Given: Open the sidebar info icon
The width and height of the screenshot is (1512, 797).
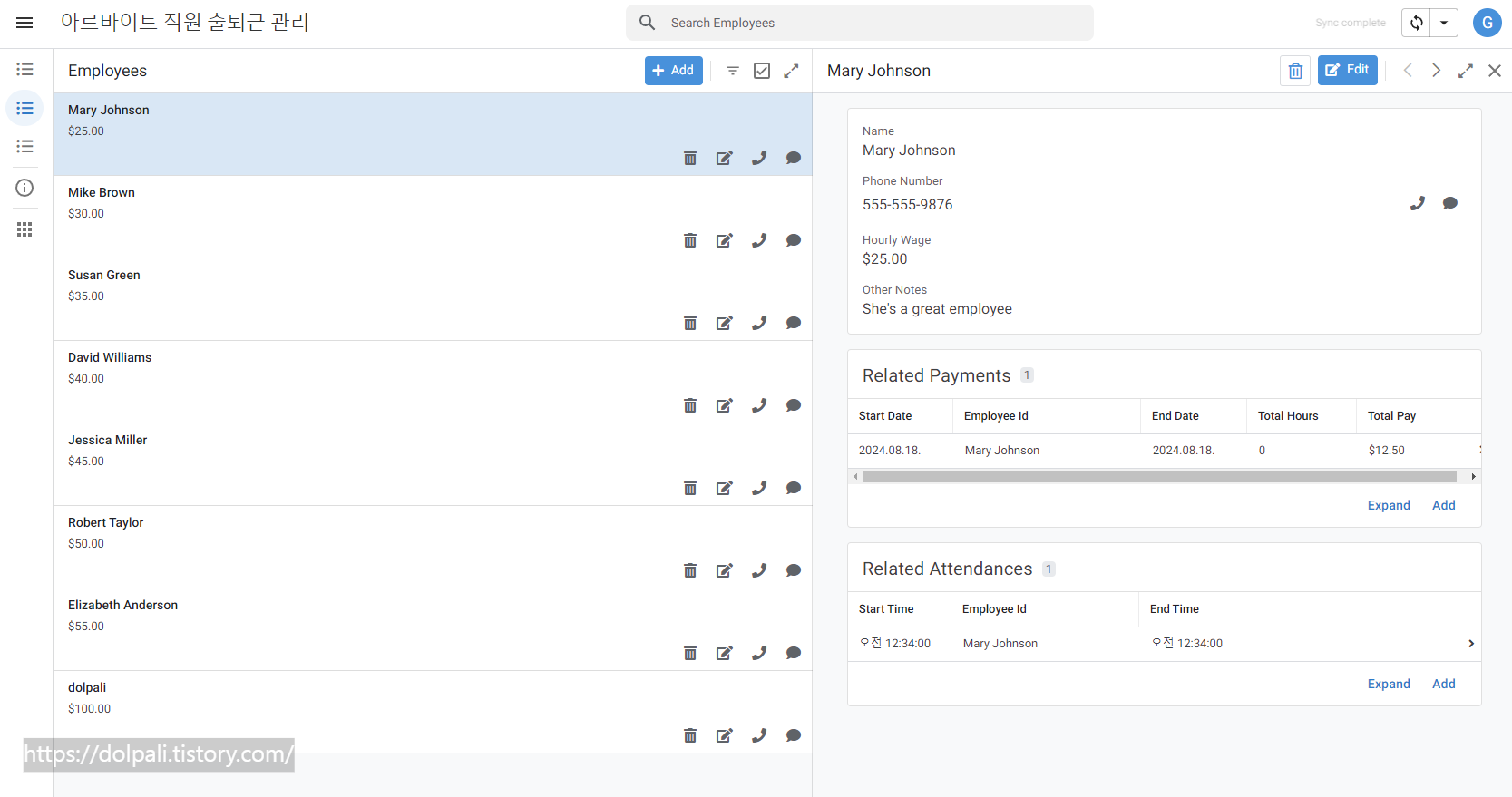Looking at the screenshot, I should pyautogui.click(x=24, y=188).
